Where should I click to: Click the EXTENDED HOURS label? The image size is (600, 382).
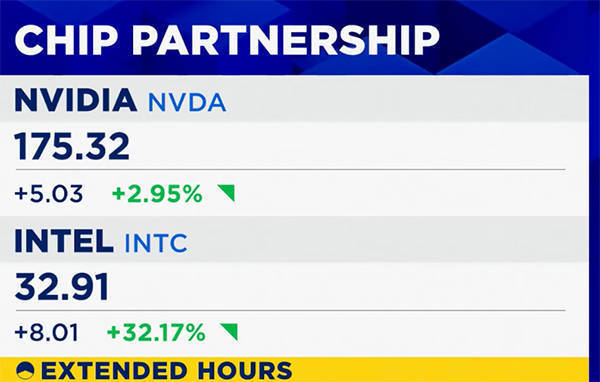[x=166, y=371]
